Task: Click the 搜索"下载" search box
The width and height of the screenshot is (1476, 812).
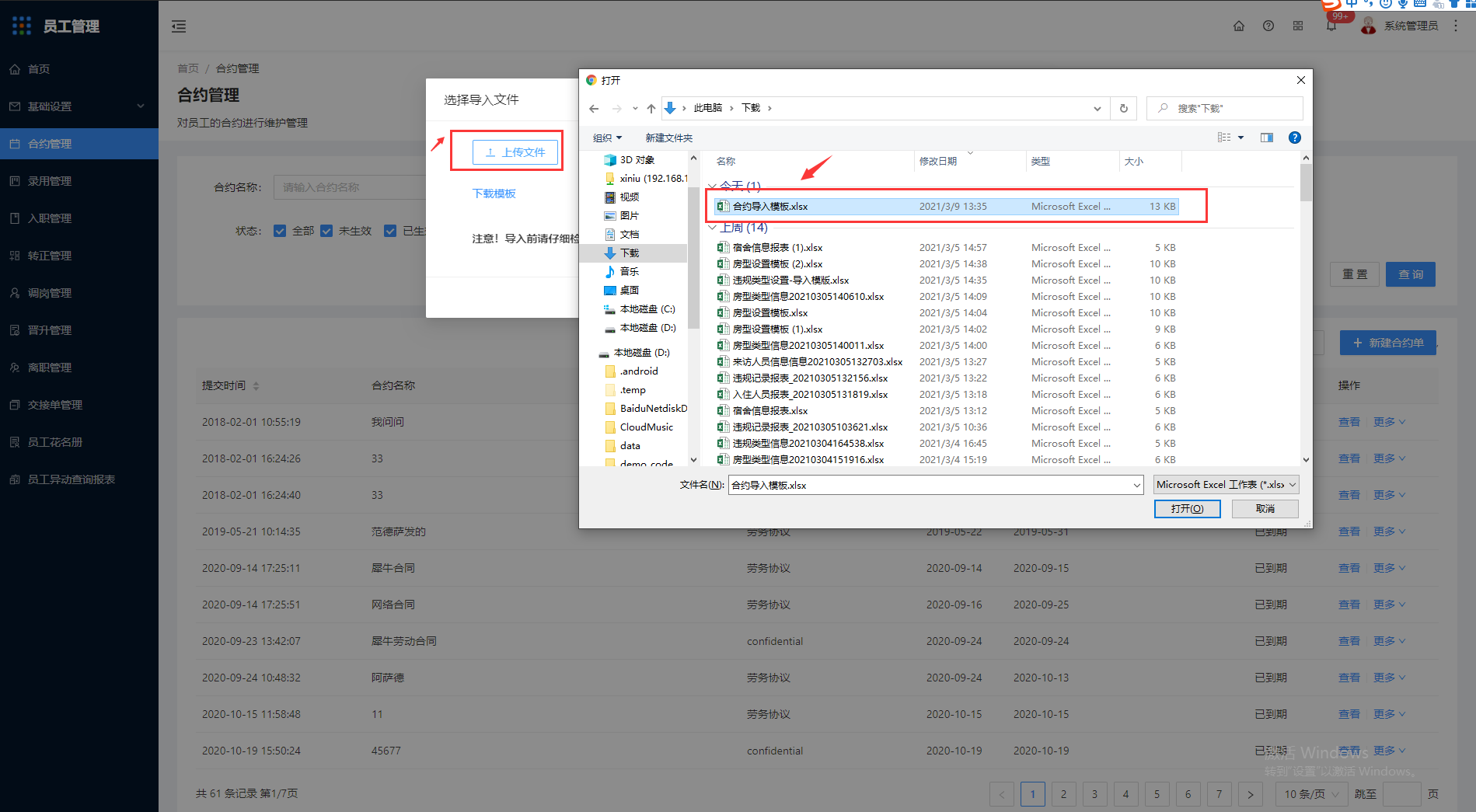Action: click(1225, 108)
